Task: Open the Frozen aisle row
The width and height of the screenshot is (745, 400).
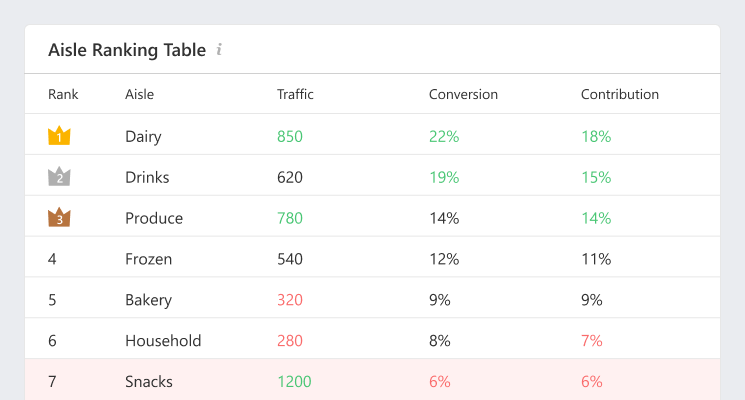Action: [148, 259]
